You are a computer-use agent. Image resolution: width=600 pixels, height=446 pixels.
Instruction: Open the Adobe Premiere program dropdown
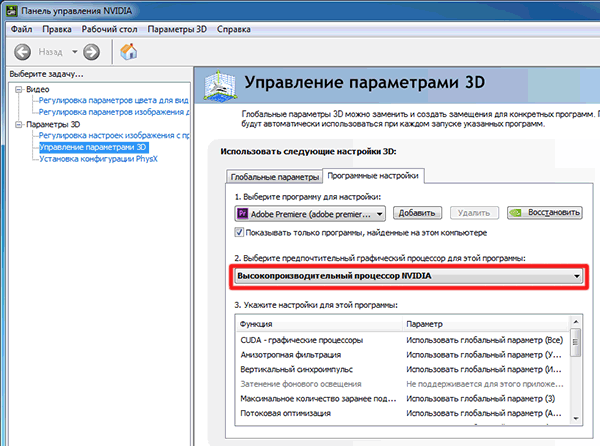[x=310, y=213]
